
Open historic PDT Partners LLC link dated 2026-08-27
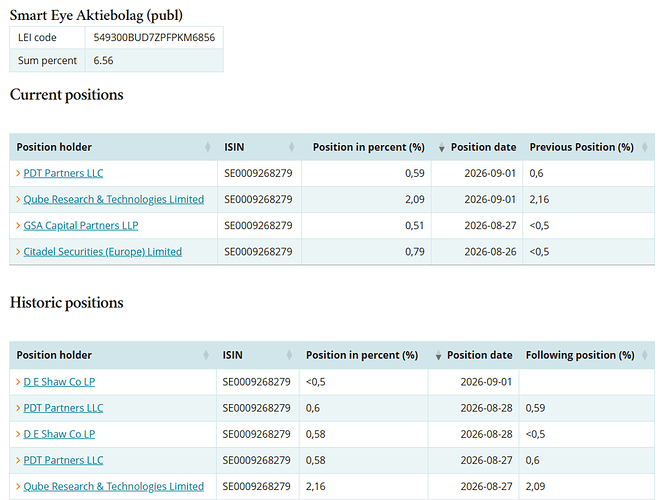pos(63,460)
